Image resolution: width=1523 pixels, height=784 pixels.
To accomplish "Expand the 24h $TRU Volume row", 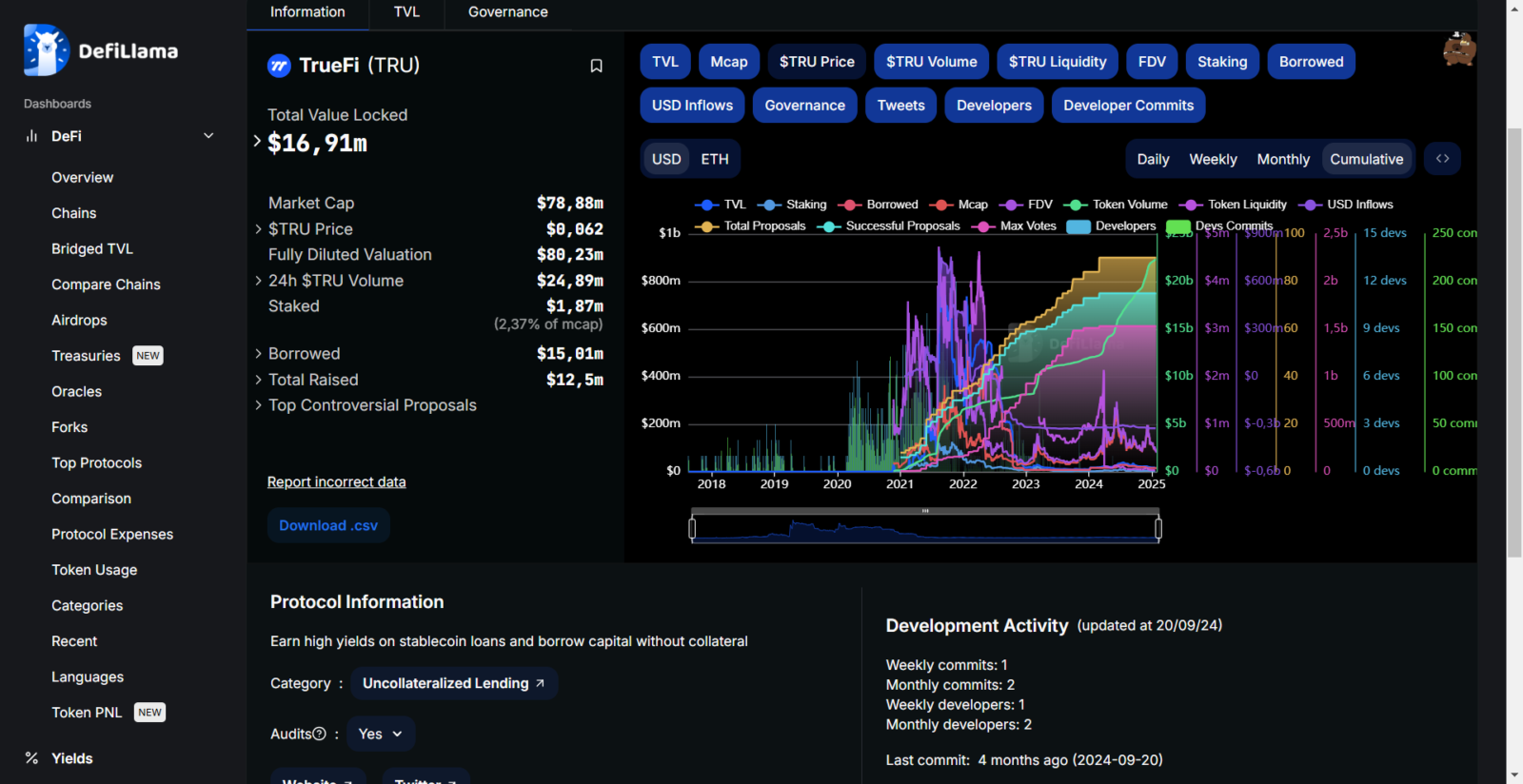I will [x=258, y=281].
